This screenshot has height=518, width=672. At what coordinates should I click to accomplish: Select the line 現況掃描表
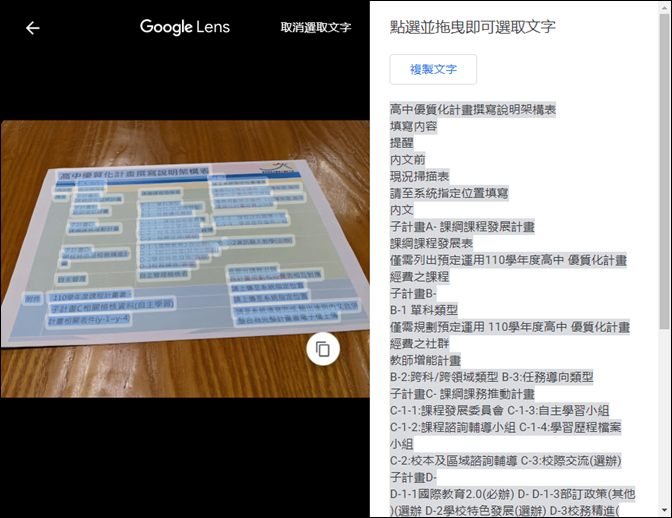[x=419, y=177]
